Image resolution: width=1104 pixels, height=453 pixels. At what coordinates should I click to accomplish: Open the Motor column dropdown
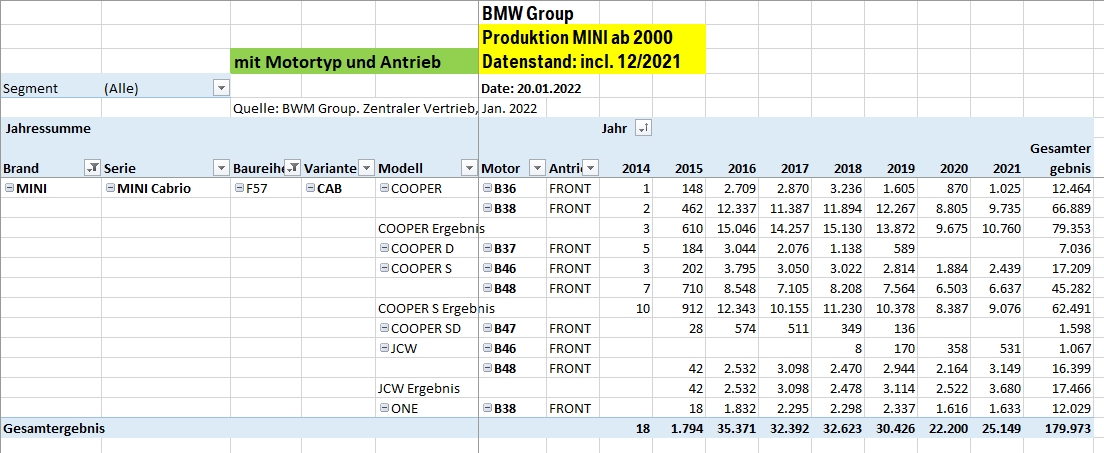coord(537,168)
